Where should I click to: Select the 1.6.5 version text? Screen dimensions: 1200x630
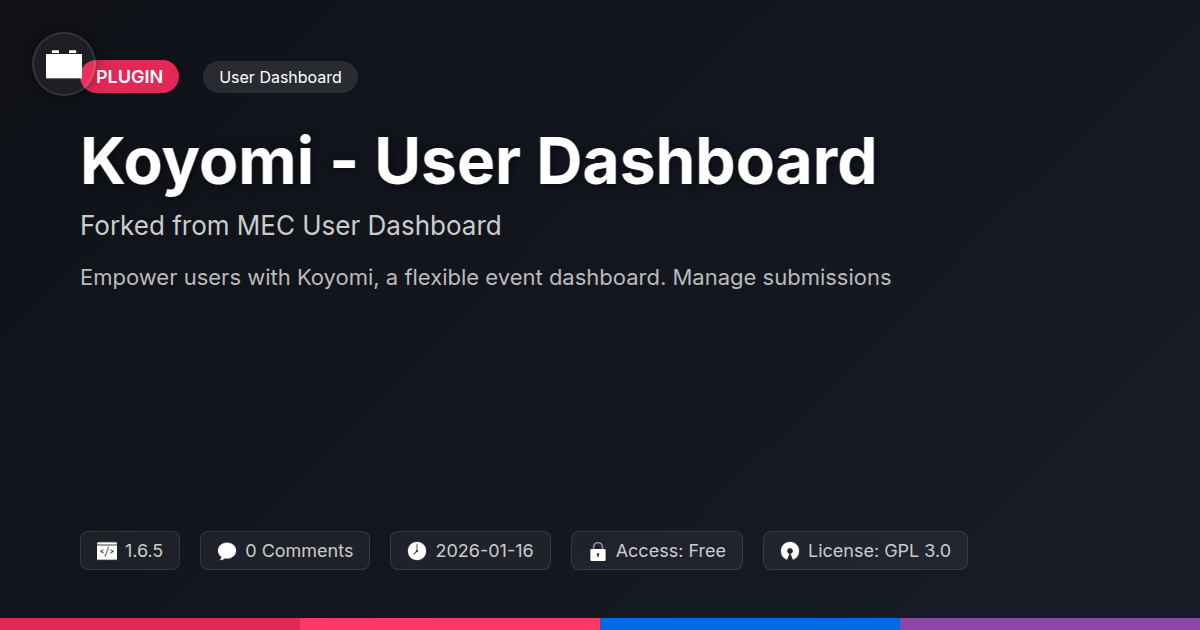(144, 551)
